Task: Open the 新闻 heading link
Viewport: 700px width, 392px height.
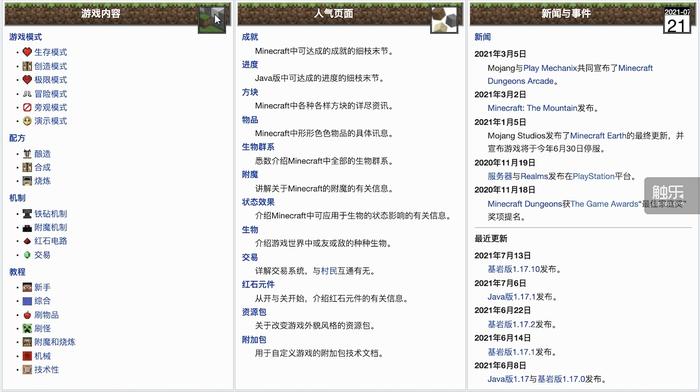Action: coord(483,37)
